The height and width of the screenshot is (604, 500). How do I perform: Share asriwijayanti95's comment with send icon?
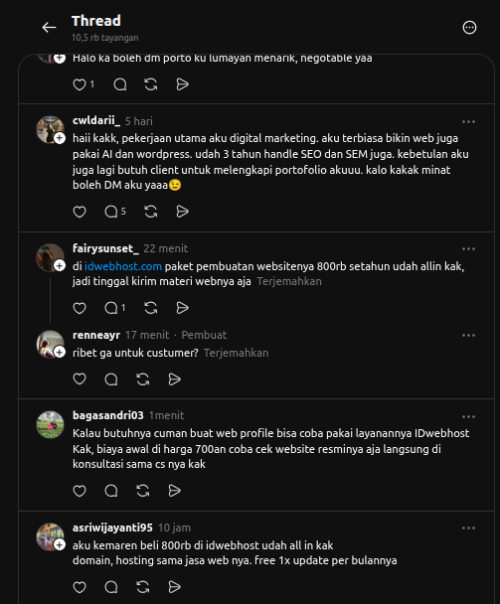(174, 587)
